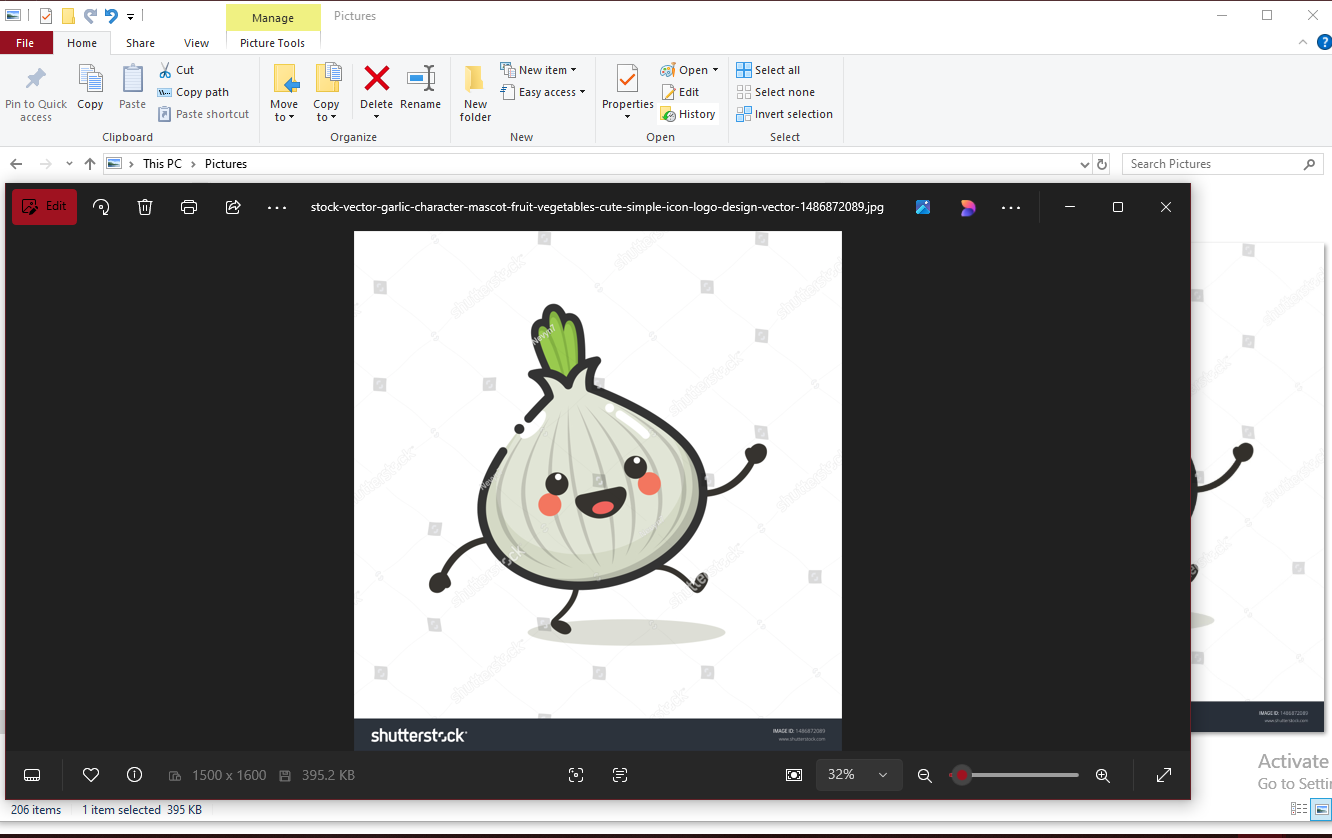Switch to the View ribbon tab
Screen dimensions: 1332x838
[197, 43]
